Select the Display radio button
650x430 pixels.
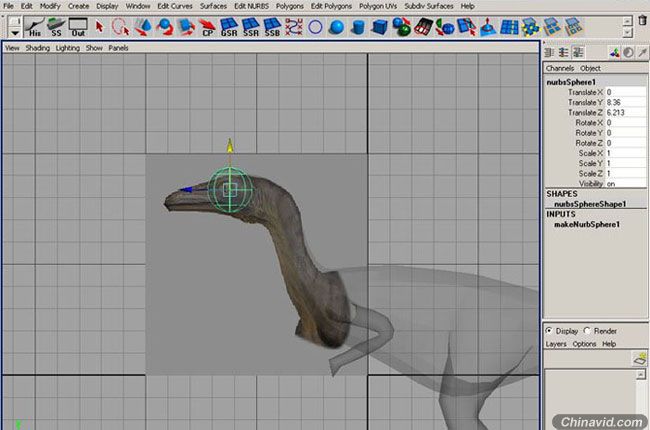[550, 331]
